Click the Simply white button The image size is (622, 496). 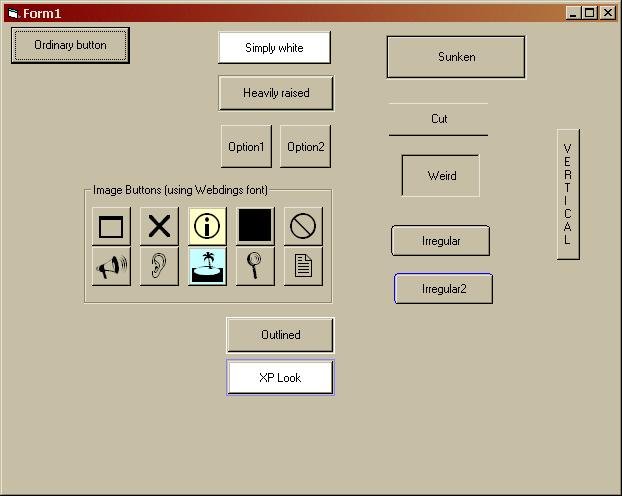coord(274,48)
